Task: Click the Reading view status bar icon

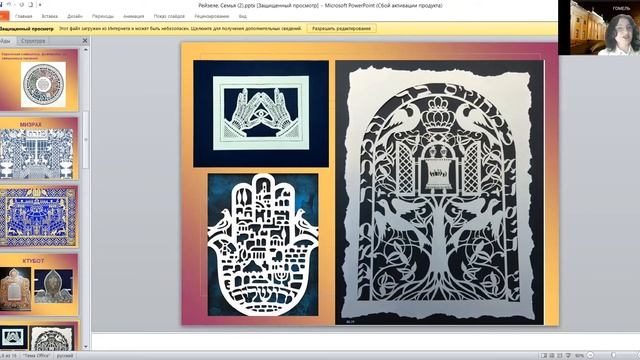Action: pos(560,356)
